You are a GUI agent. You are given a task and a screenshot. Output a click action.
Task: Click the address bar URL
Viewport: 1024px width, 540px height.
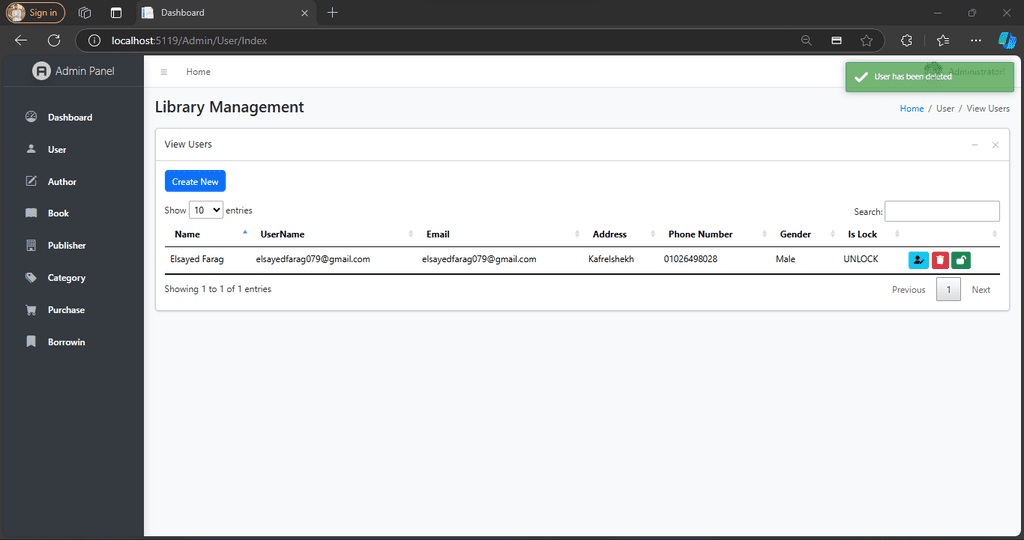[189, 40]
